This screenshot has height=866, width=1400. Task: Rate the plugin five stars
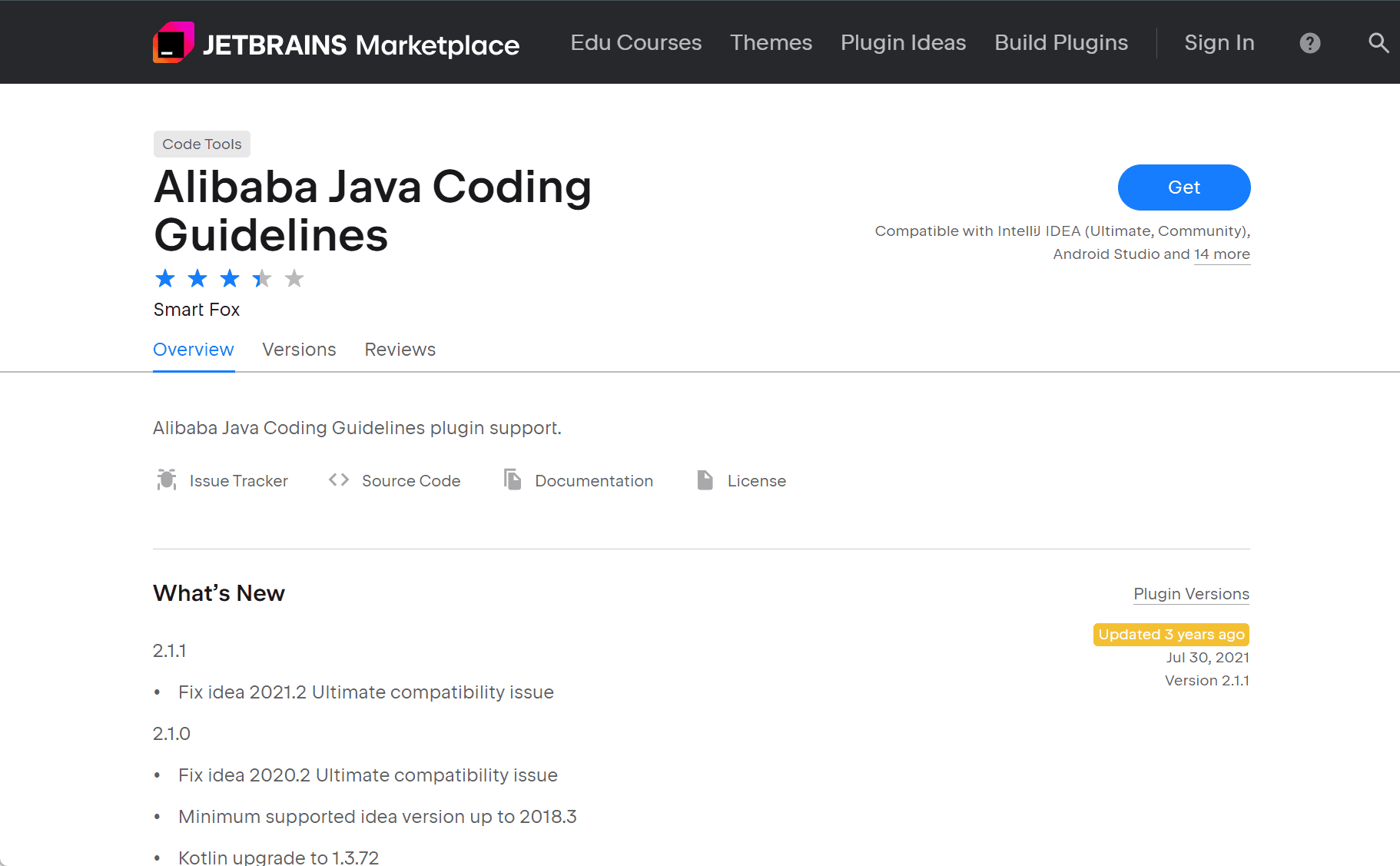294,278
